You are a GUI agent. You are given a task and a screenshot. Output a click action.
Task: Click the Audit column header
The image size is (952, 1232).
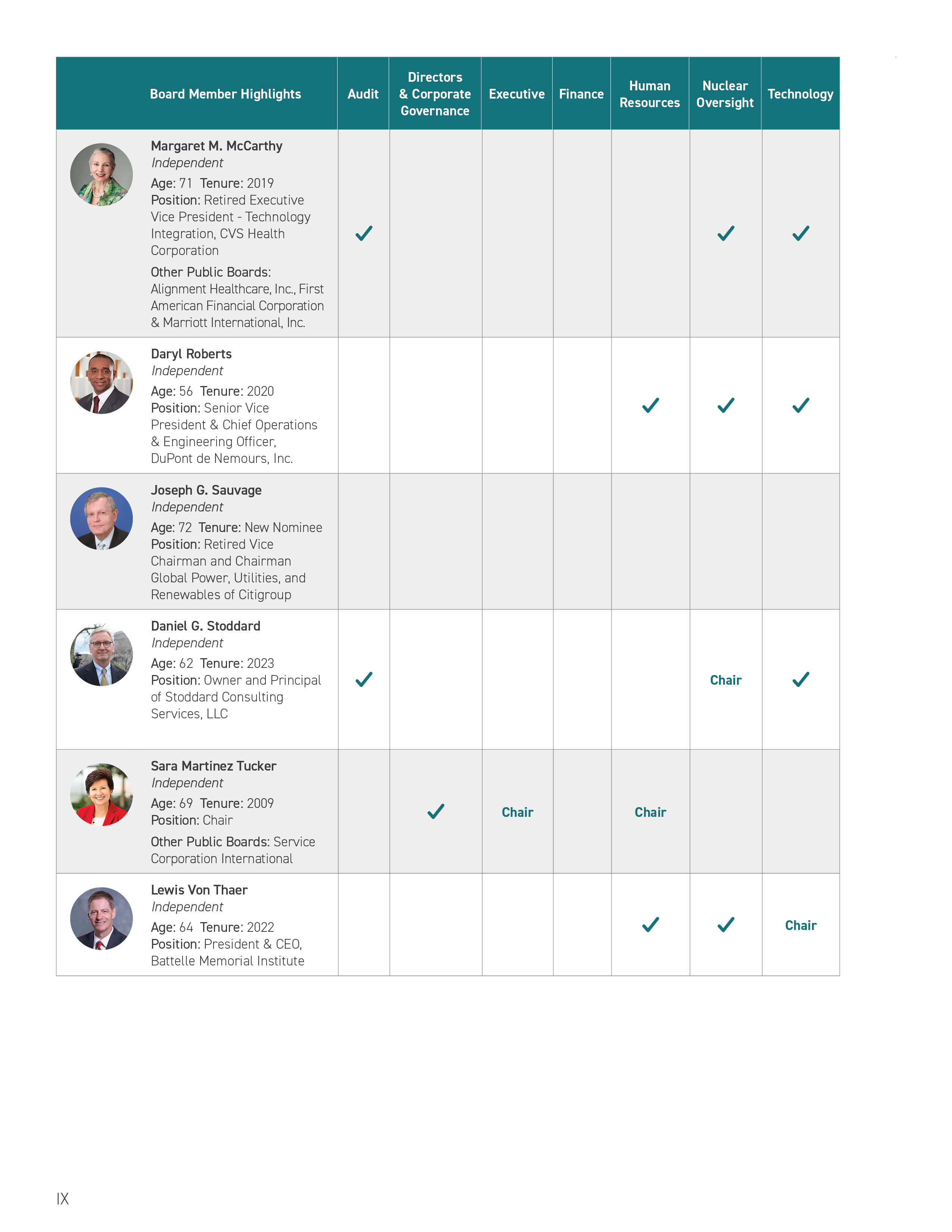(363, 94)
